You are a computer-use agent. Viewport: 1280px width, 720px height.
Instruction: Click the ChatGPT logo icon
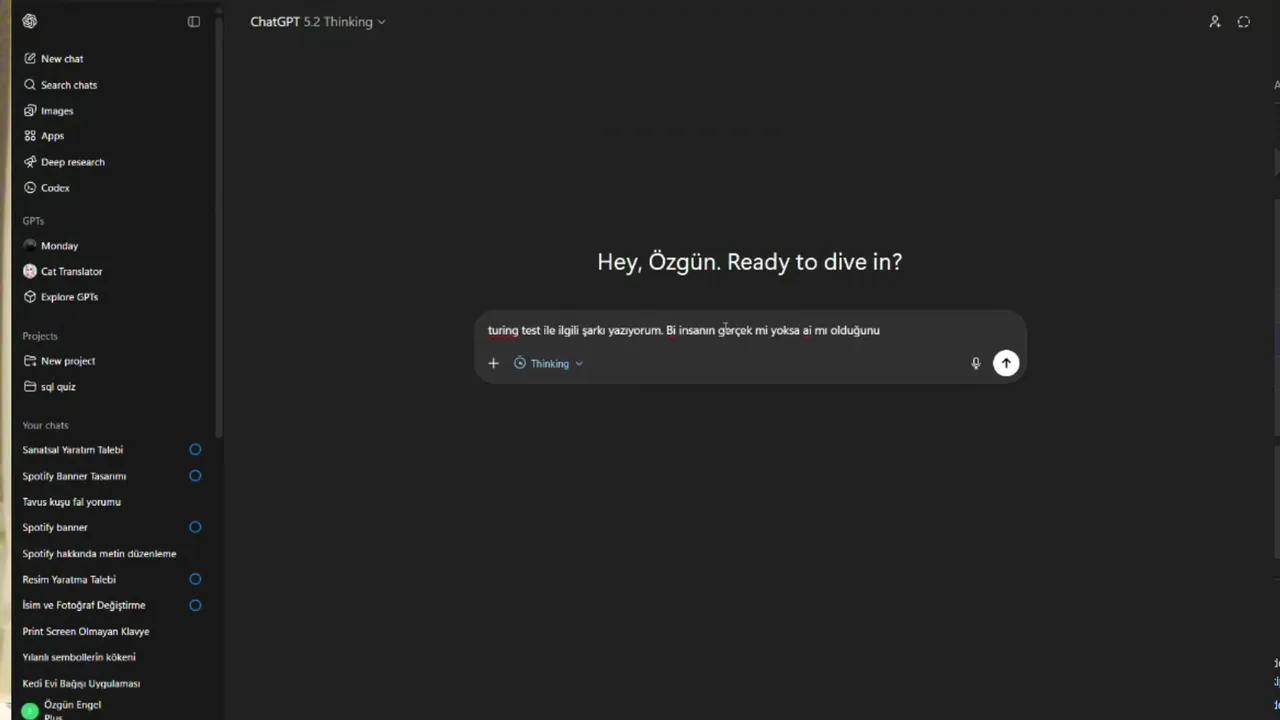pyautogui.click(x=30, y=21)
